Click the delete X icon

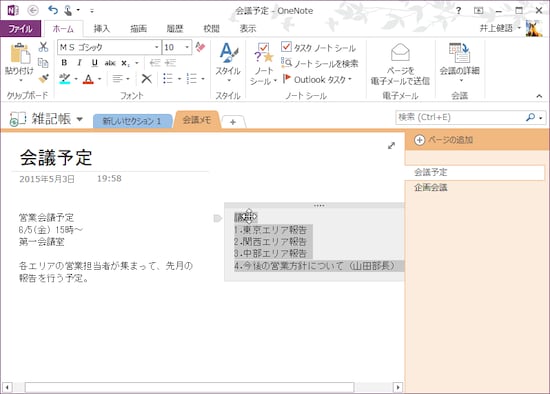pyautogui.click(x=147, y=79)
